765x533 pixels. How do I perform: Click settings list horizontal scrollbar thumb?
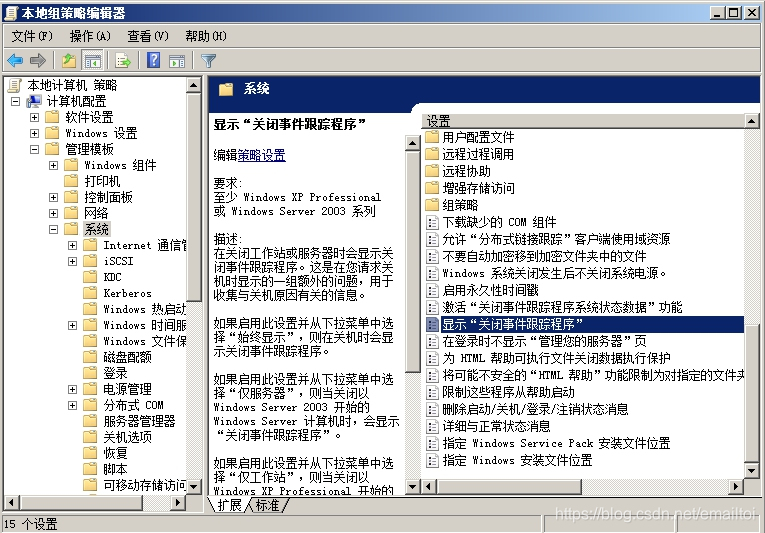point(509,486)
